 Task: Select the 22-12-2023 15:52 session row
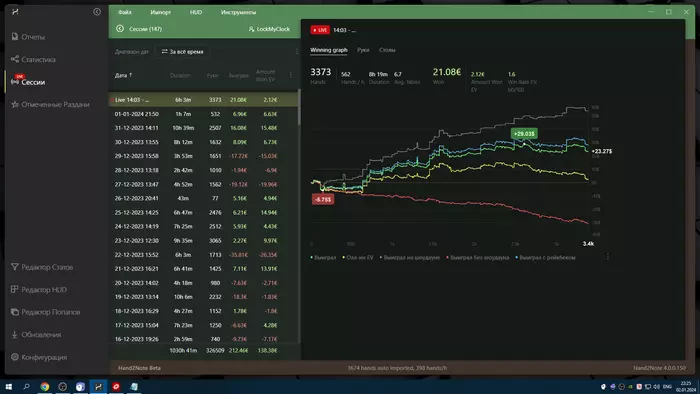coord(203,254)
